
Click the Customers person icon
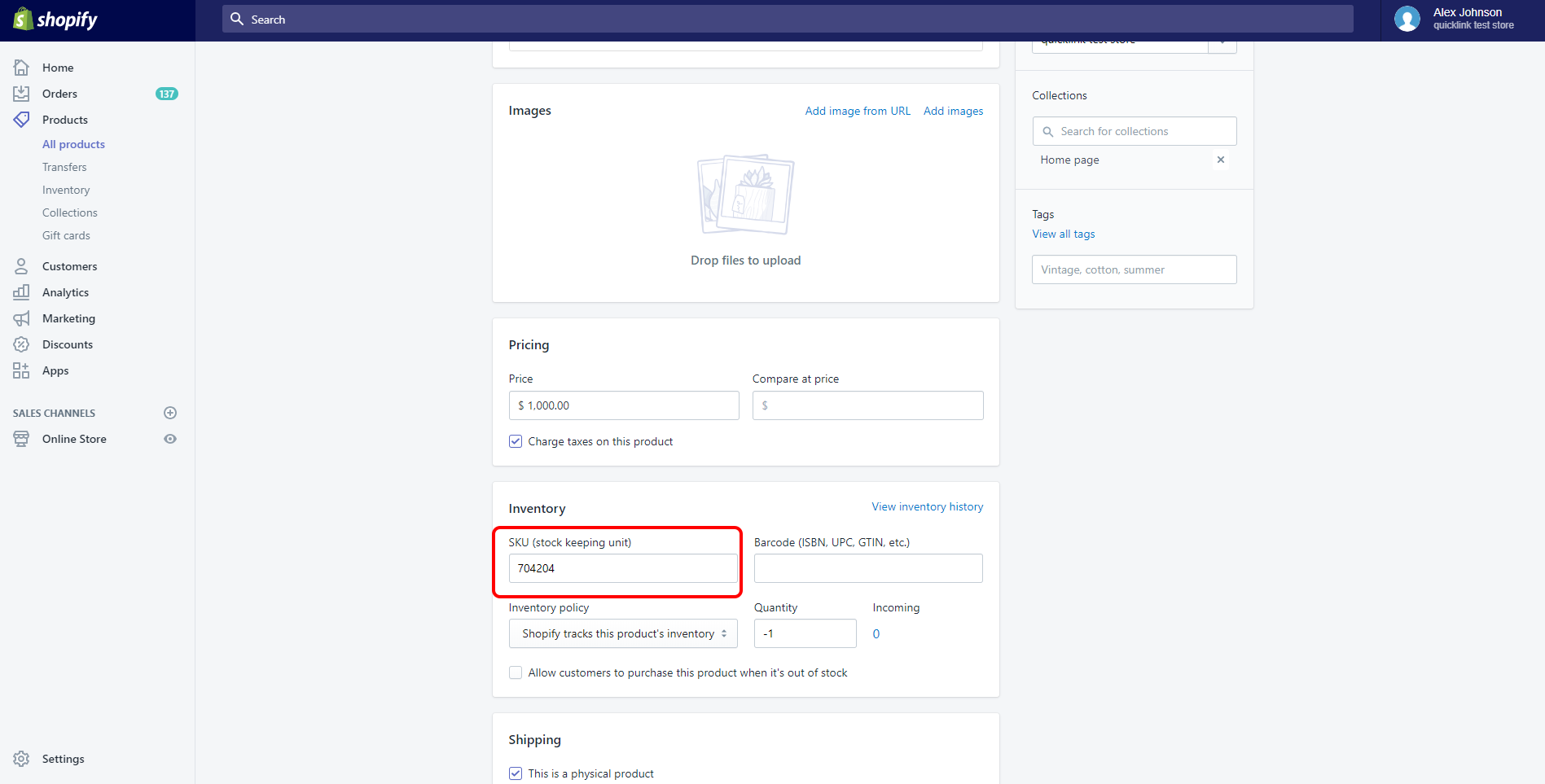[x=21, y=266]
